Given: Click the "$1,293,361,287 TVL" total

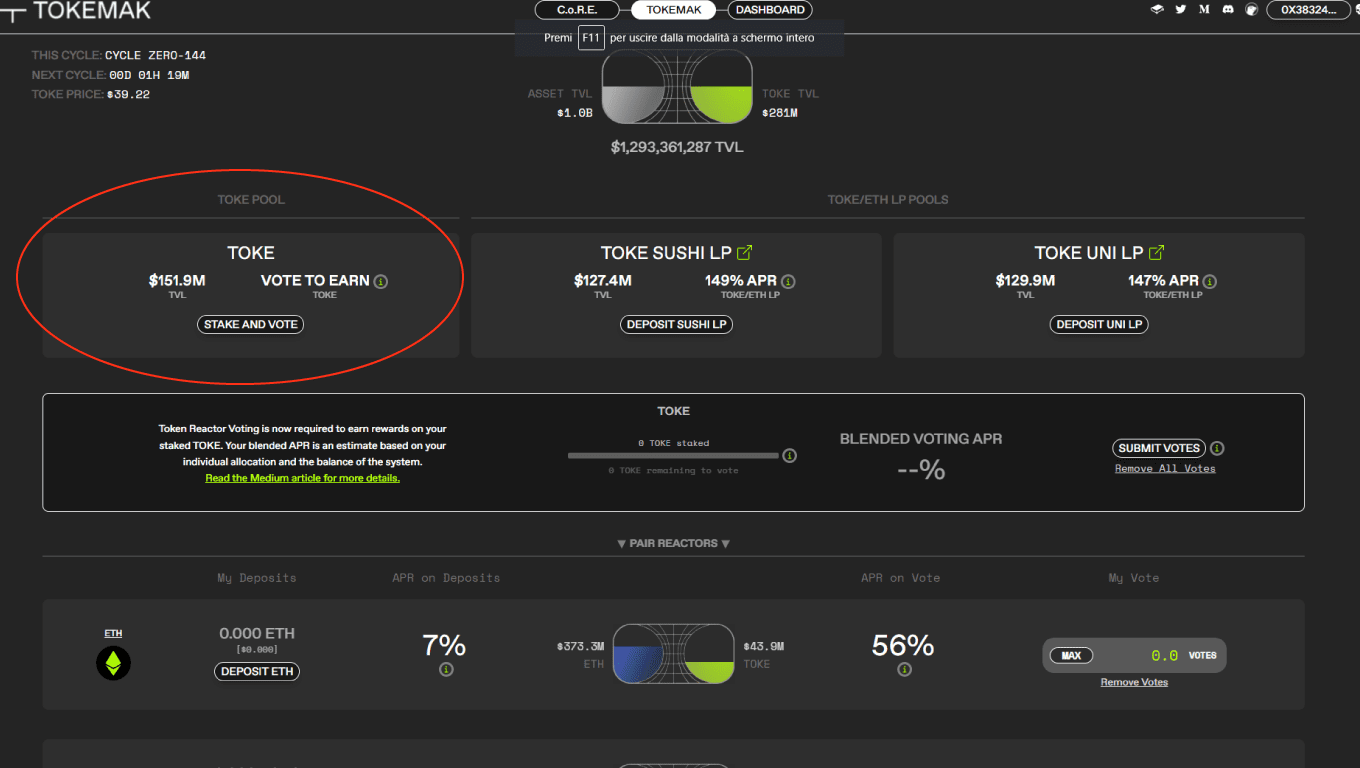Looking at the screenshot, I should tap(677, 147).
